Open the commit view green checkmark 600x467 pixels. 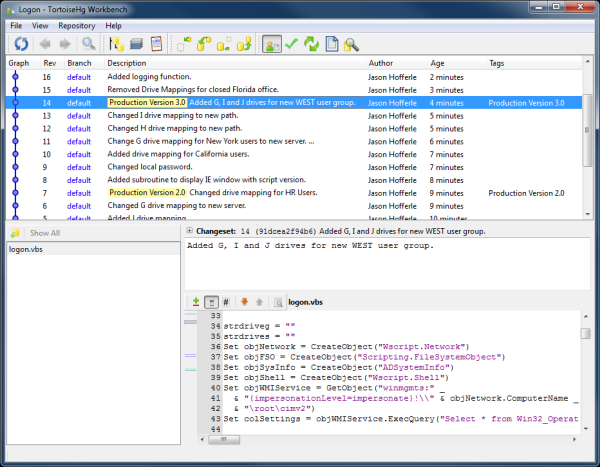pyautogui.click(x=292, y=44)
